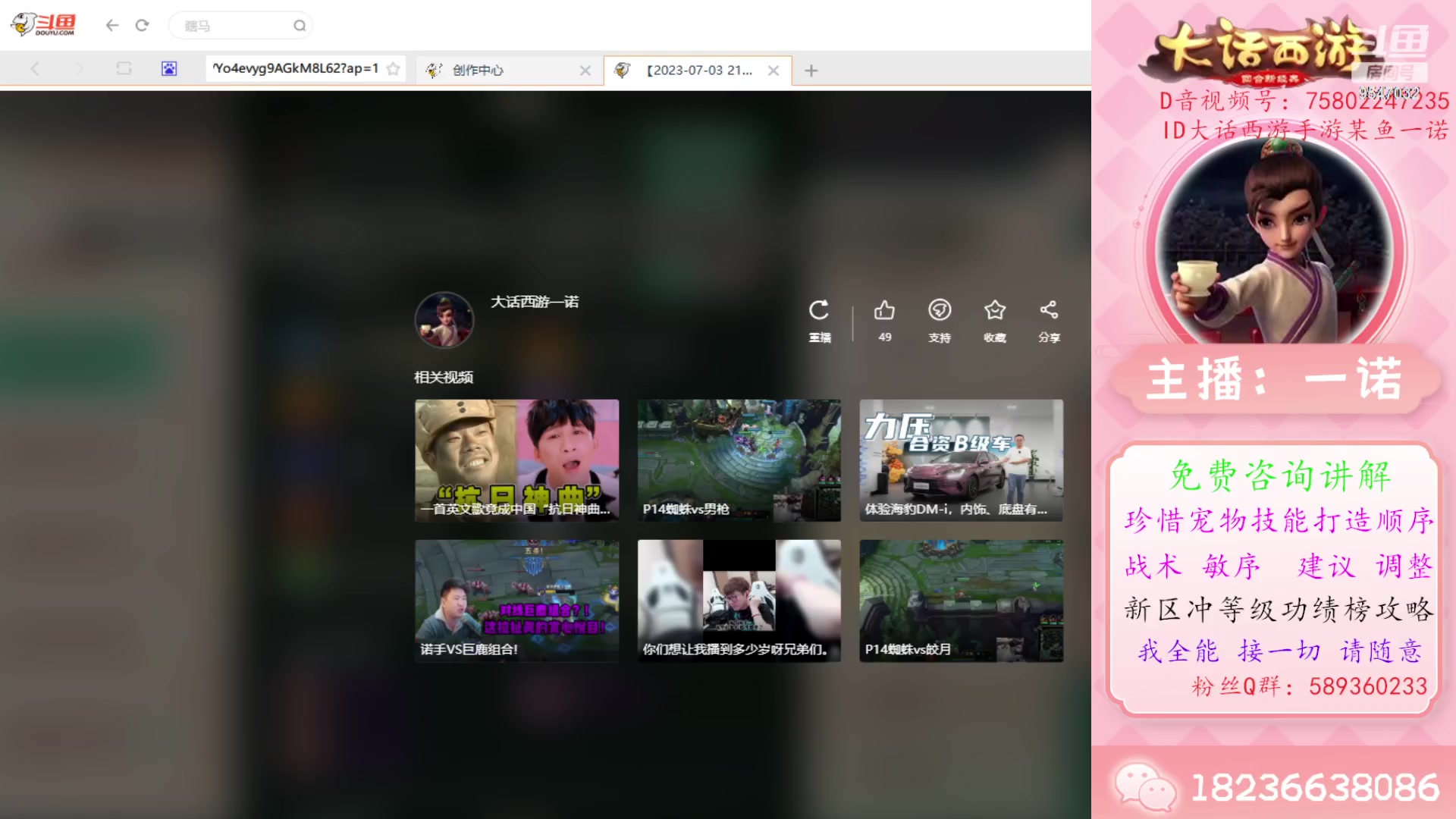Viewport: 1456px width, 819px height.
Task: Close the 创作中心 tab
Action: 585,71
